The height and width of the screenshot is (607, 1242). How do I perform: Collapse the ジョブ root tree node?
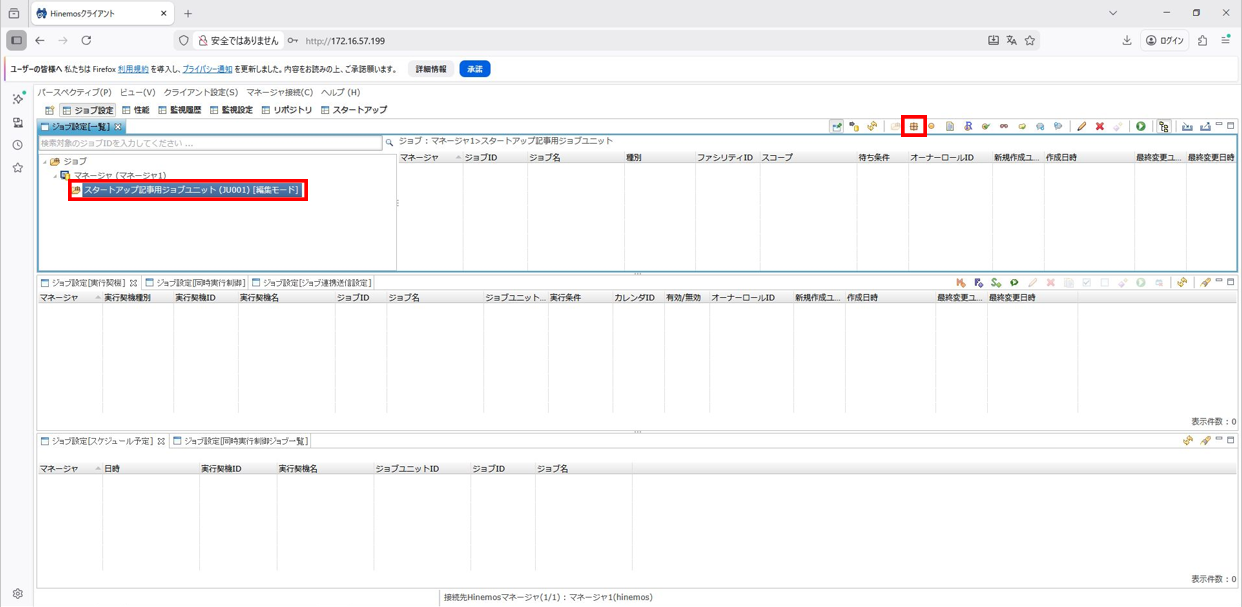pyautogui.click(x=44, y=162)
